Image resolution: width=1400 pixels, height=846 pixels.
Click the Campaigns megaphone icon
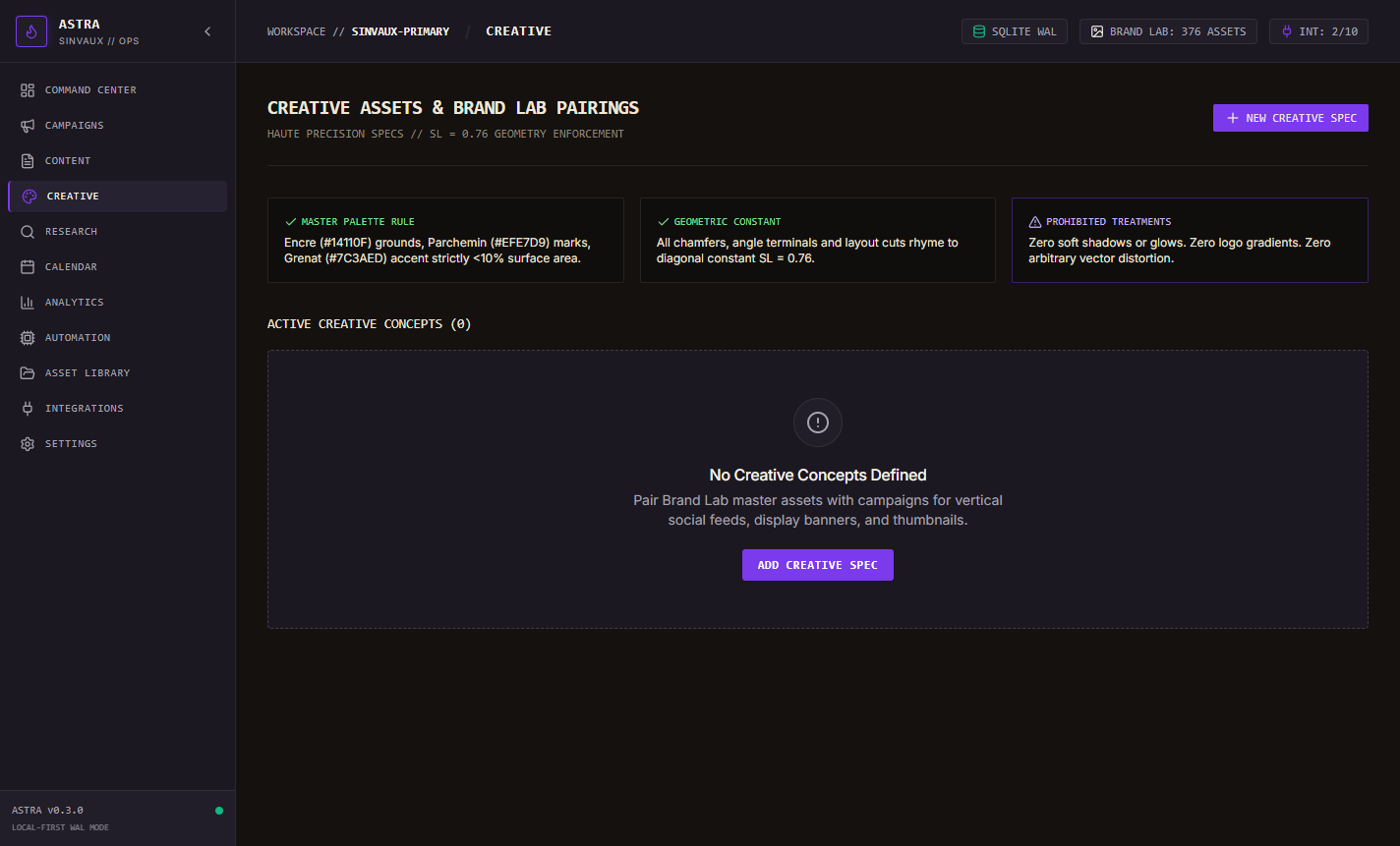(x=28, y=126)
